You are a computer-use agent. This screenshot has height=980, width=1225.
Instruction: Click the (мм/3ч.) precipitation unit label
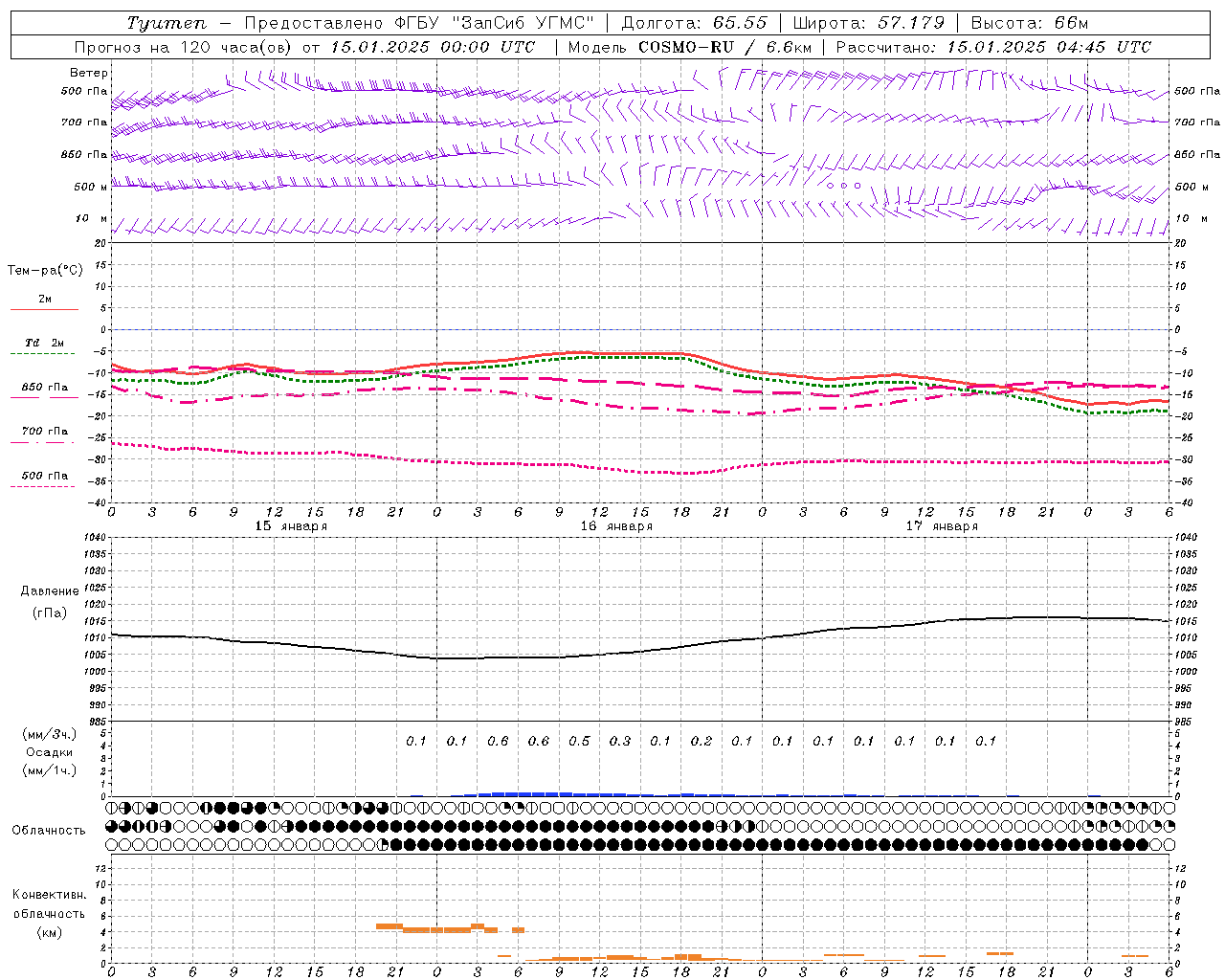[49, 734]
